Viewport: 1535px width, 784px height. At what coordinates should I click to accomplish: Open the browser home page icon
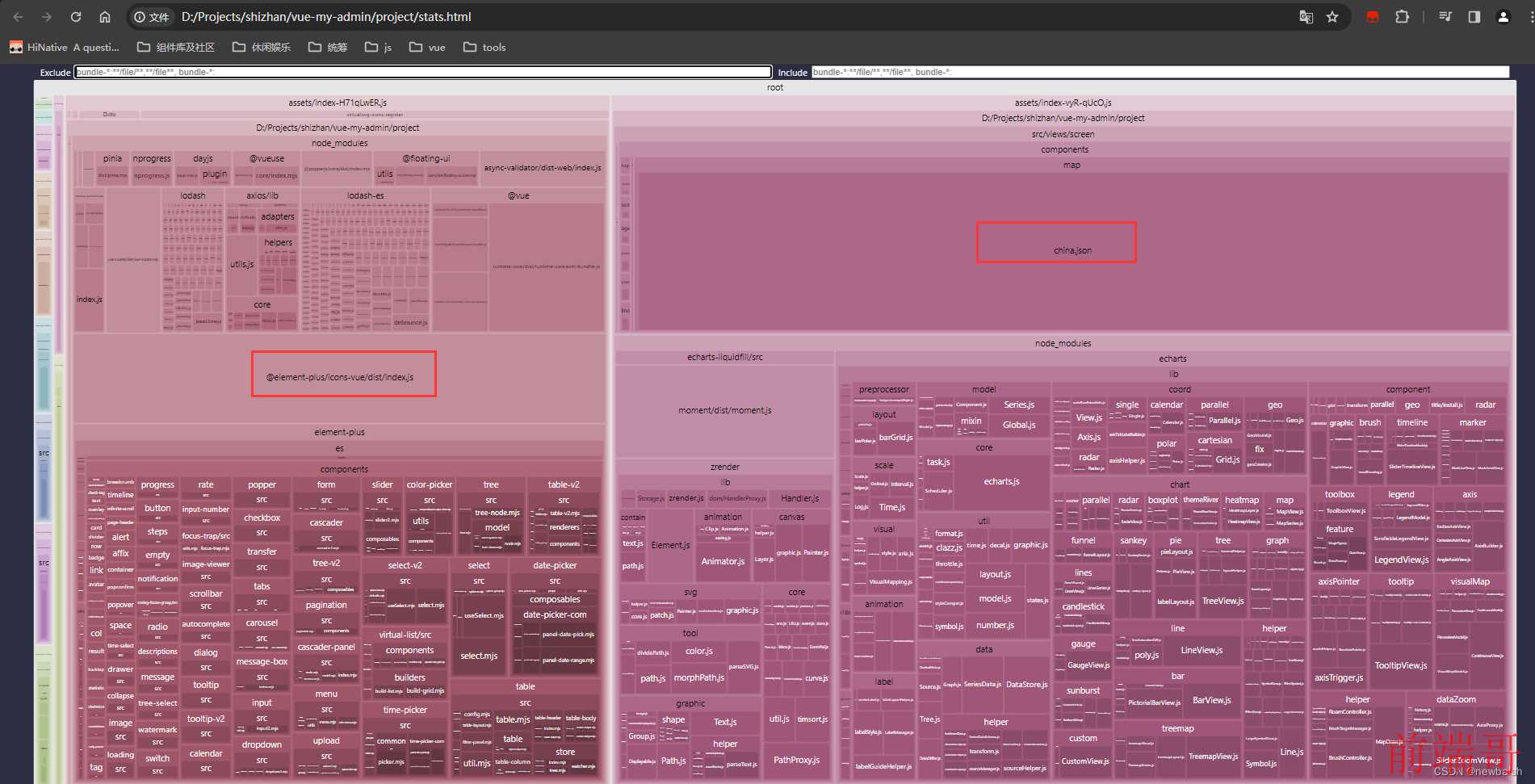[105, 17]
